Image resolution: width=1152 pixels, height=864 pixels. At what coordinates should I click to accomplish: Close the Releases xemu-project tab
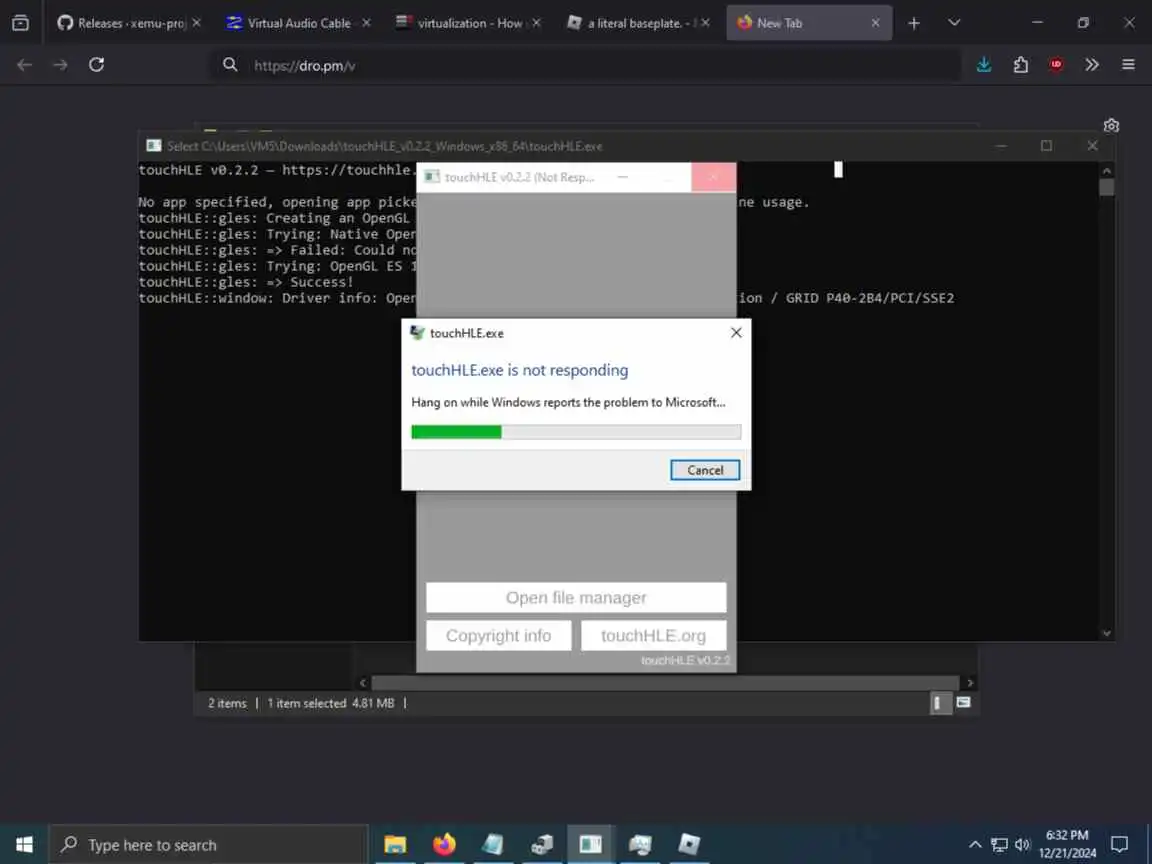[196, 23]
